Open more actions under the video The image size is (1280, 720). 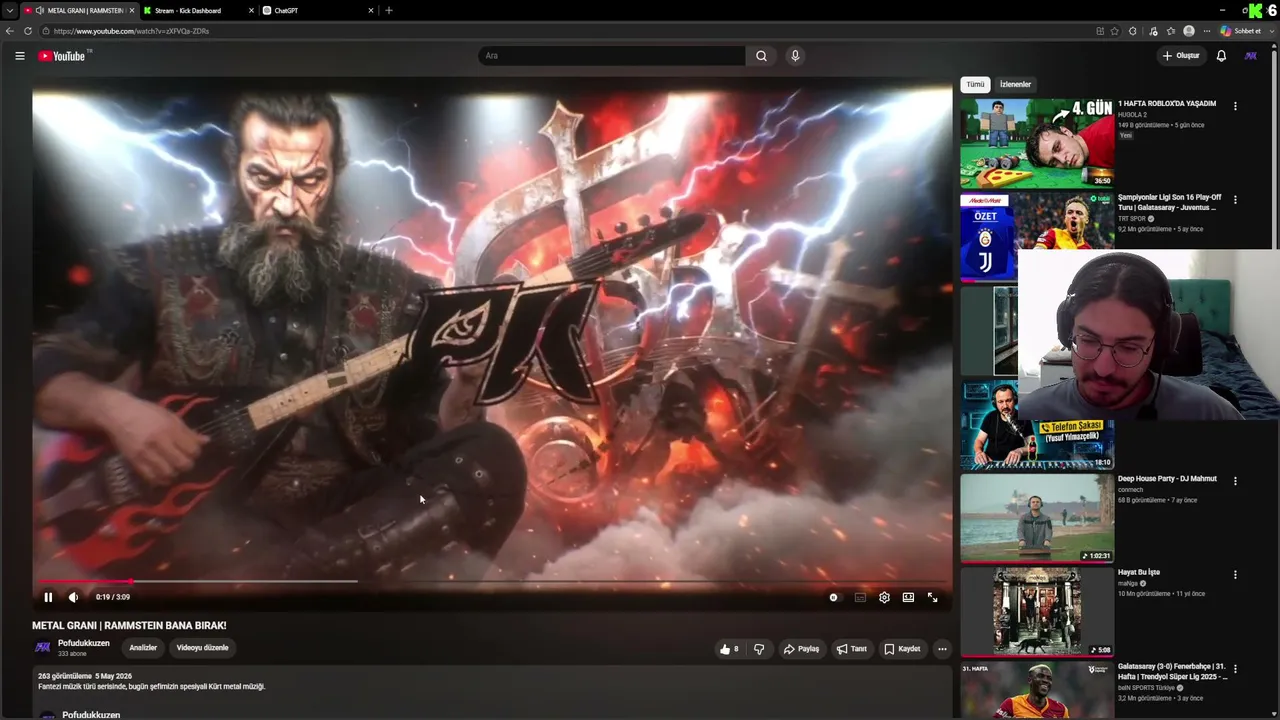(942, 649)
